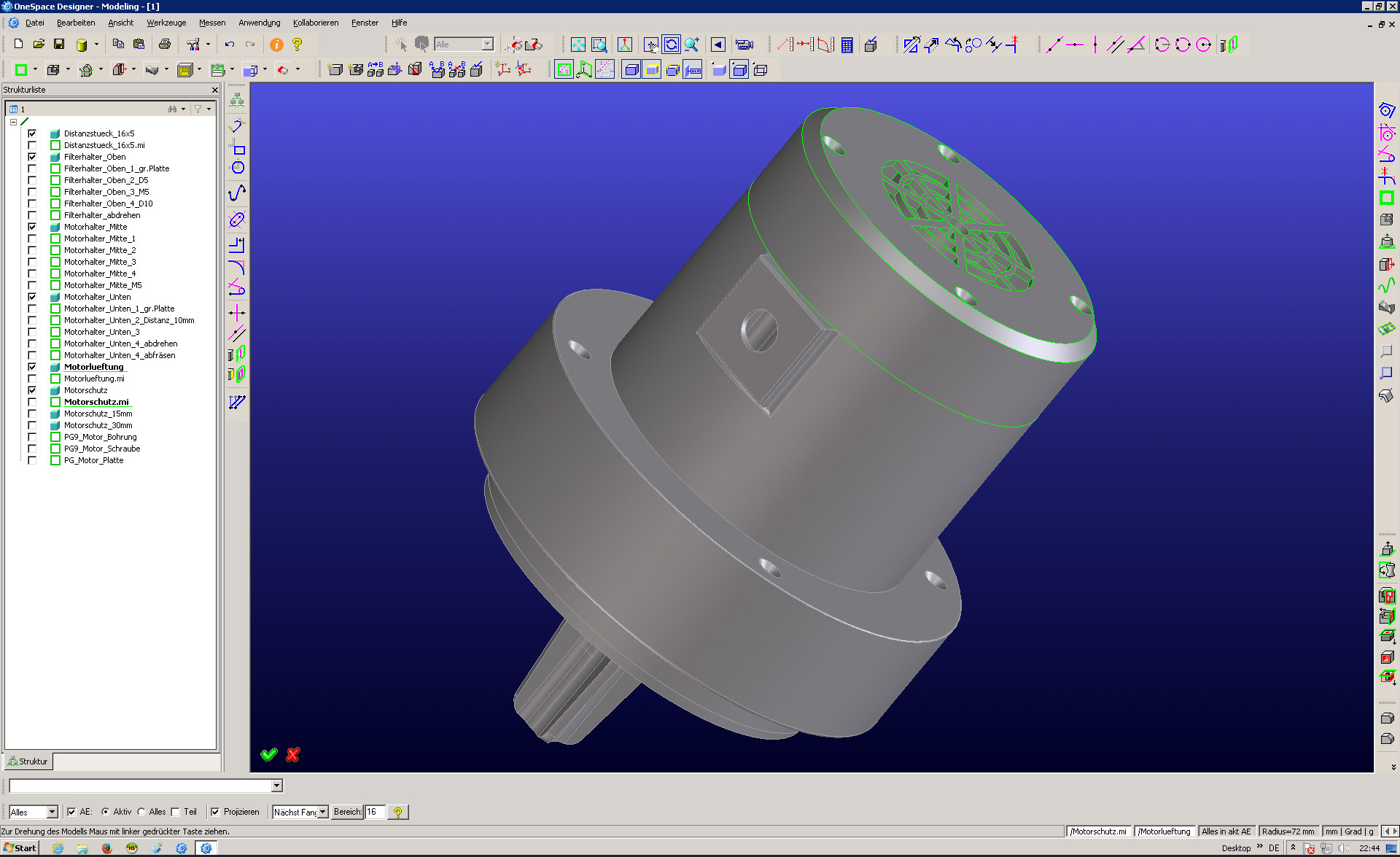Click the Undo arrow icon
Viewport: 1400px width, 857px height.
click(229, 44)
